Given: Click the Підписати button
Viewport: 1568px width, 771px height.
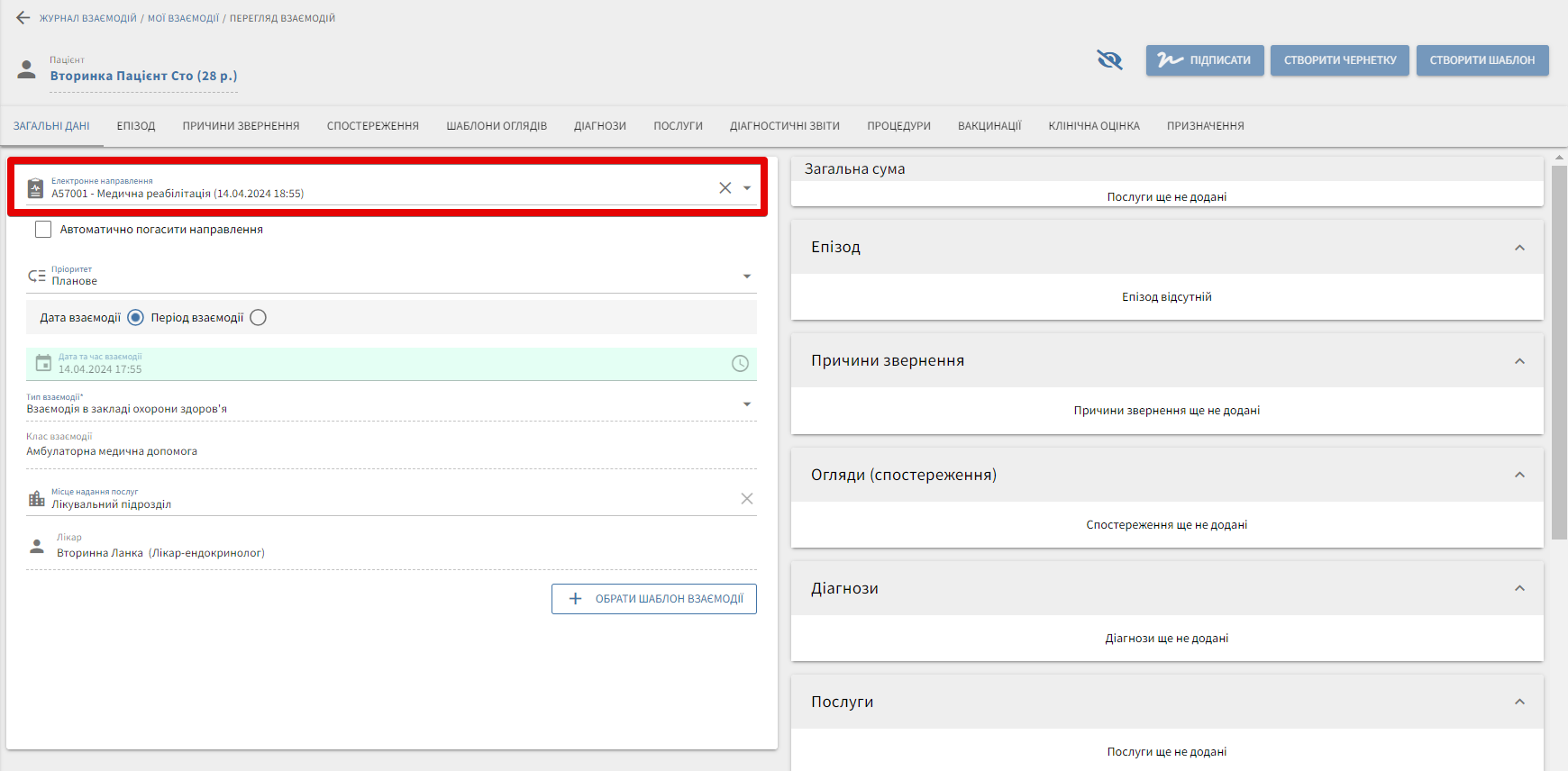Looking at the screenshot, I should (1205, 60).
